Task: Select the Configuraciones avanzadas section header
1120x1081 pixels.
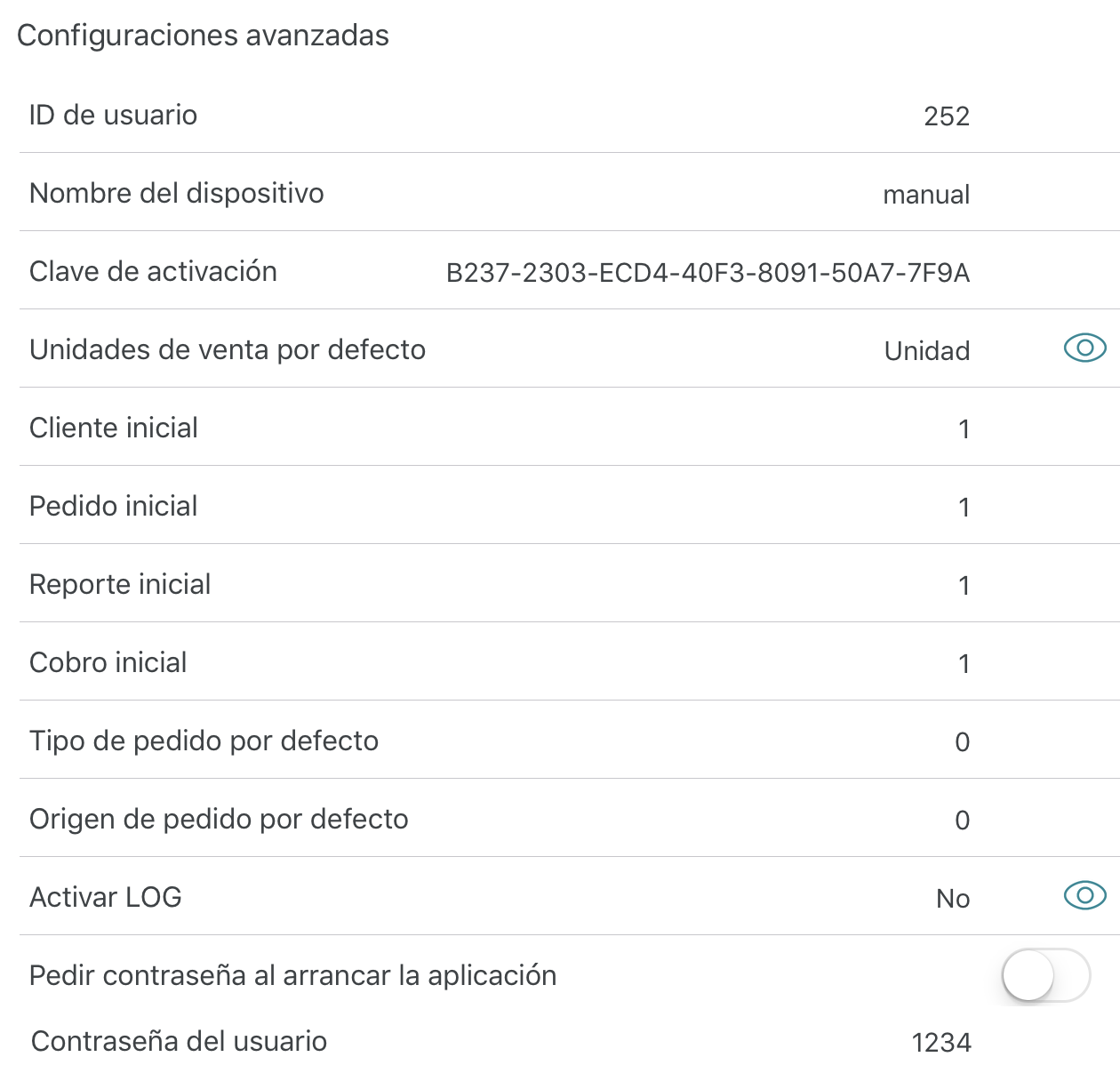Action: (203, 36)
